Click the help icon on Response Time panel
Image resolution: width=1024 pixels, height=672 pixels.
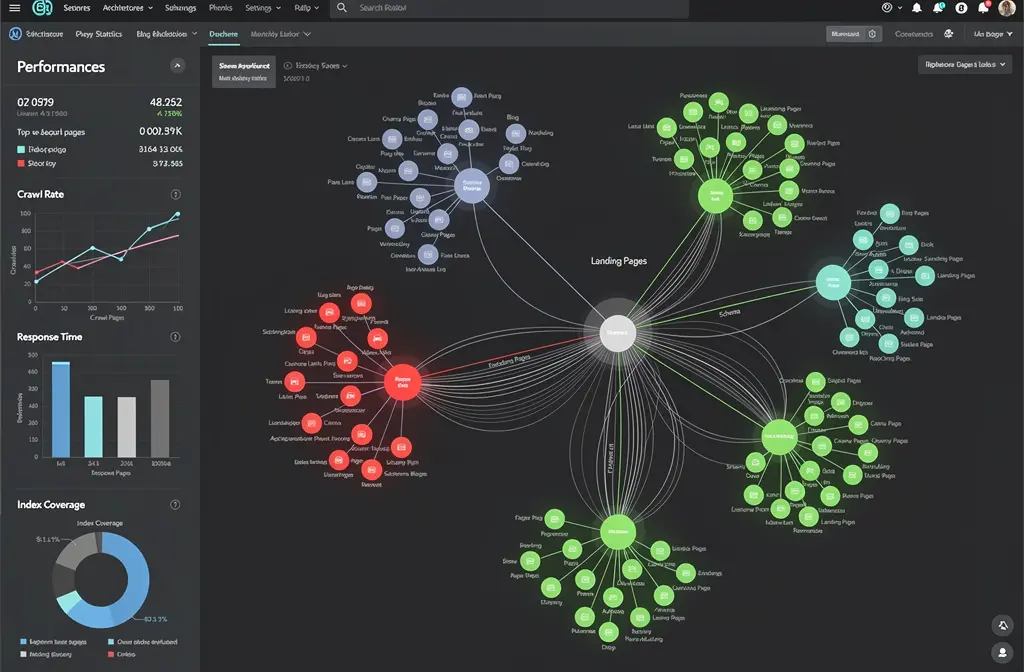point(177,337)
